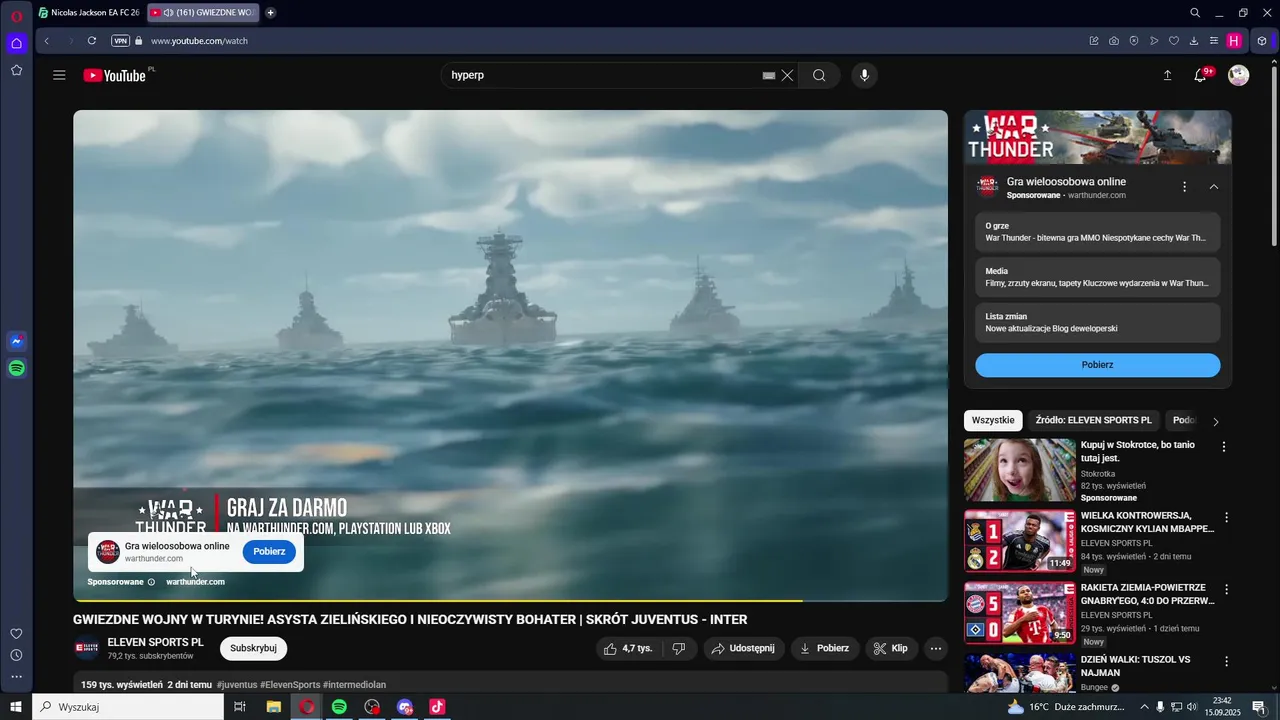Image resolution: width=1280 pixels, height=720 pixels.
Task: Open the ELEVEN SPORTS PL channel name
Action: (155, 642)
